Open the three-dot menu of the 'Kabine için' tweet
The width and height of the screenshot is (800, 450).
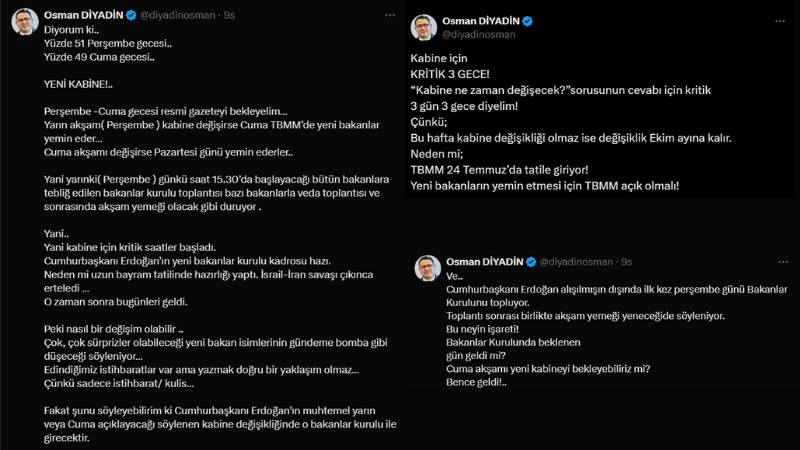pos(780,21)
